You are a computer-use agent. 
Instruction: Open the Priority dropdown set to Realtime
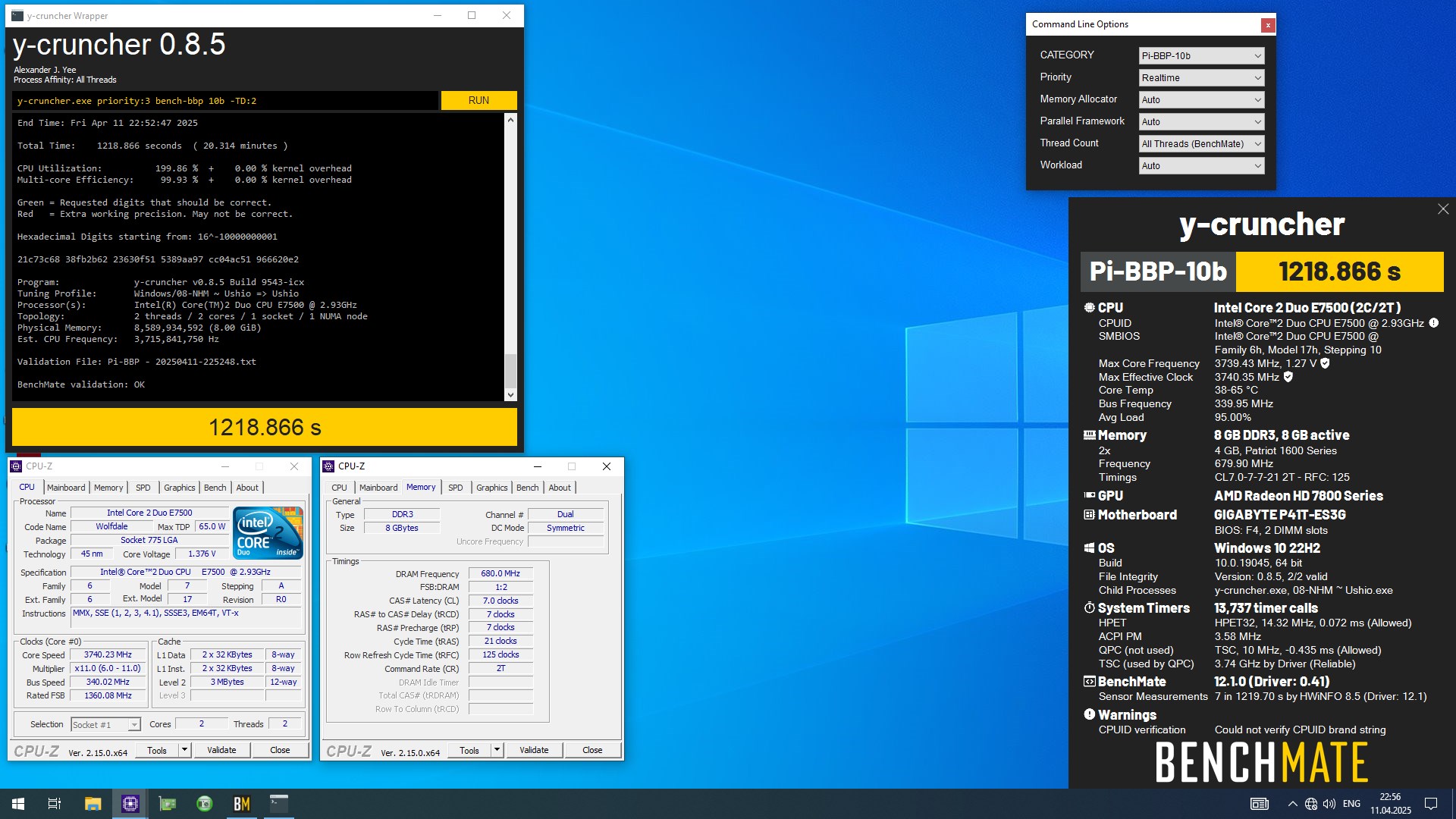[1202, 78]
